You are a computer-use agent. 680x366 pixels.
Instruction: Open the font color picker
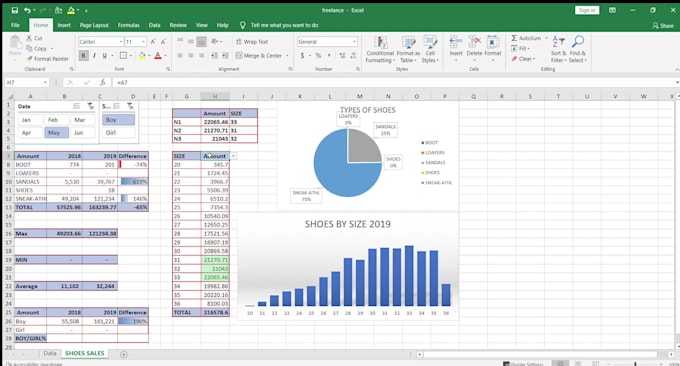[x=158, y=56]
